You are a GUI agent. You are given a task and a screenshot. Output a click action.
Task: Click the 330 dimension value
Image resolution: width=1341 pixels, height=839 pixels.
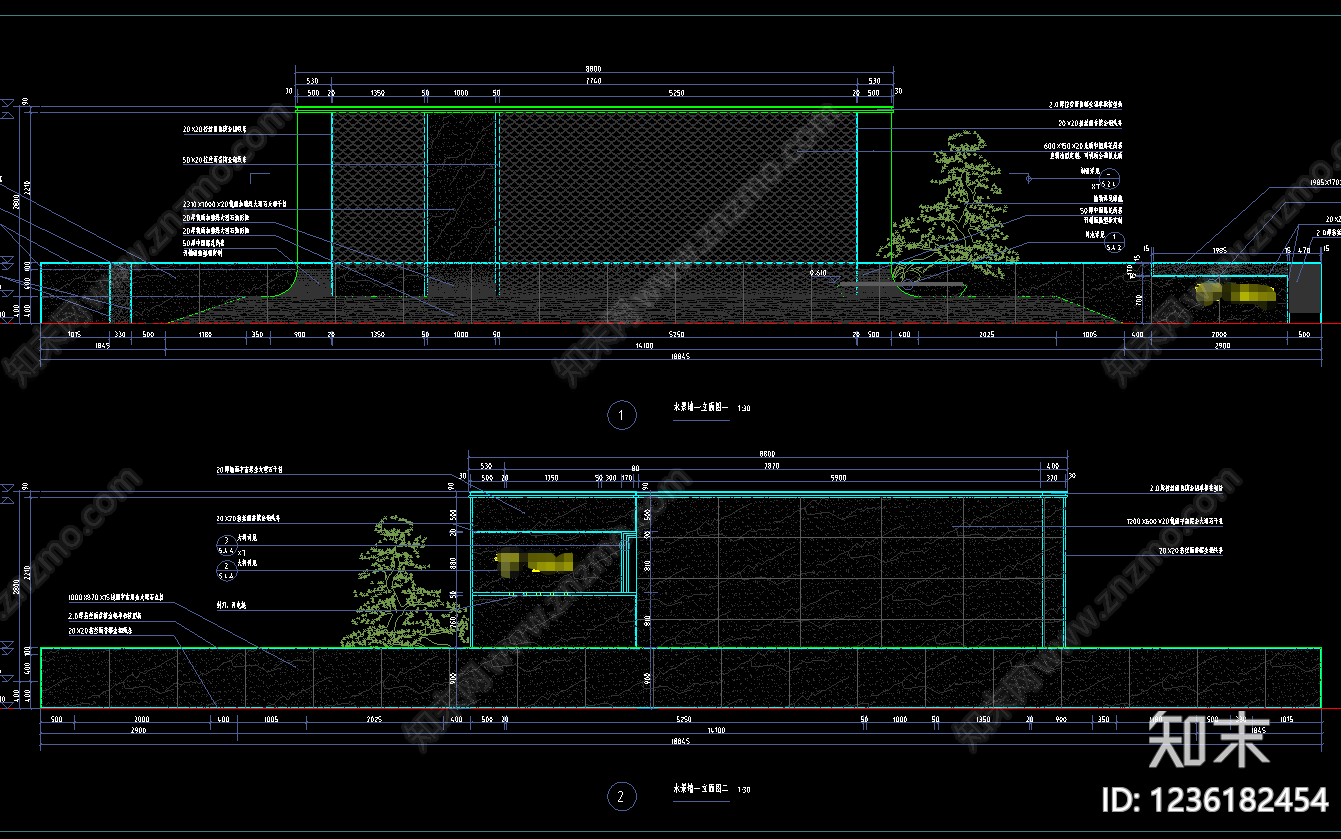(x=119, y=334)
